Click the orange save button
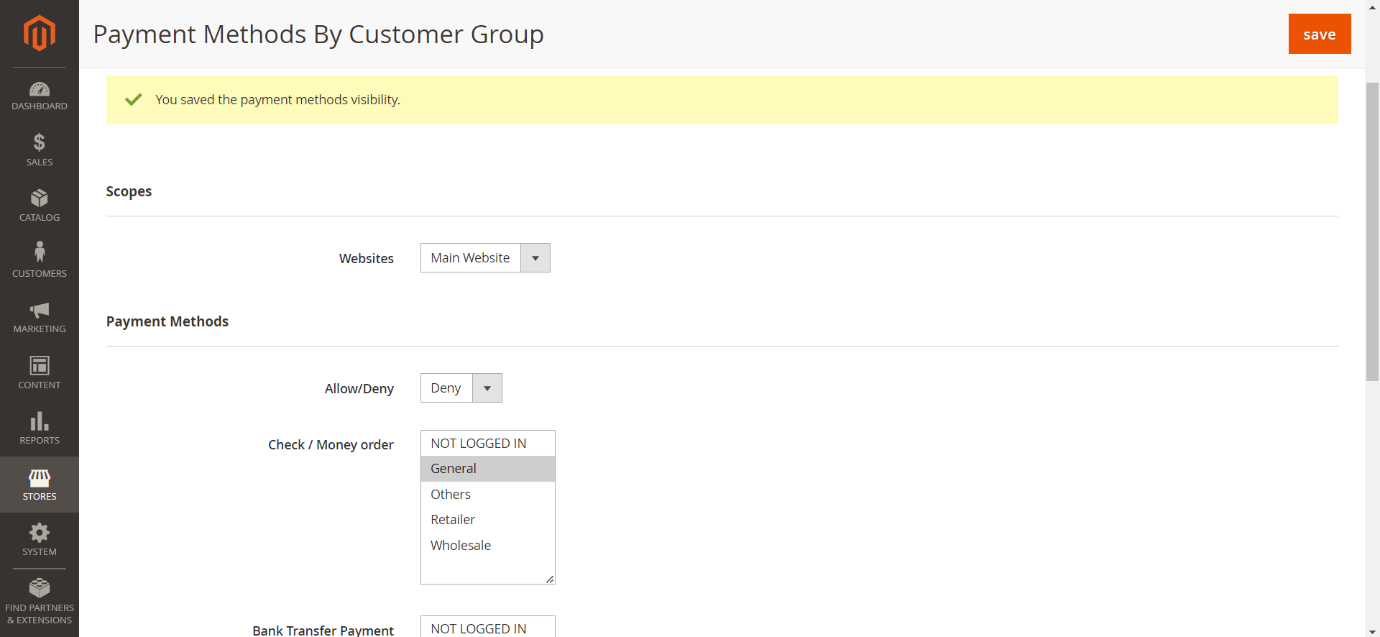 pos(1319,34)
